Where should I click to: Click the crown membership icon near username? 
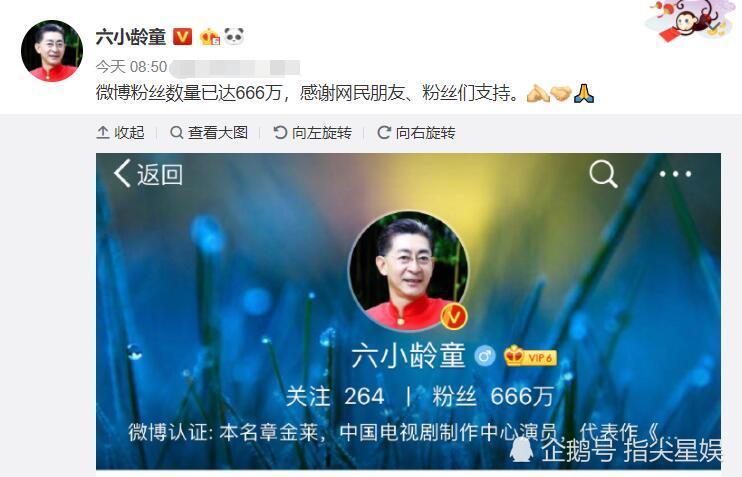pos(210,37)
